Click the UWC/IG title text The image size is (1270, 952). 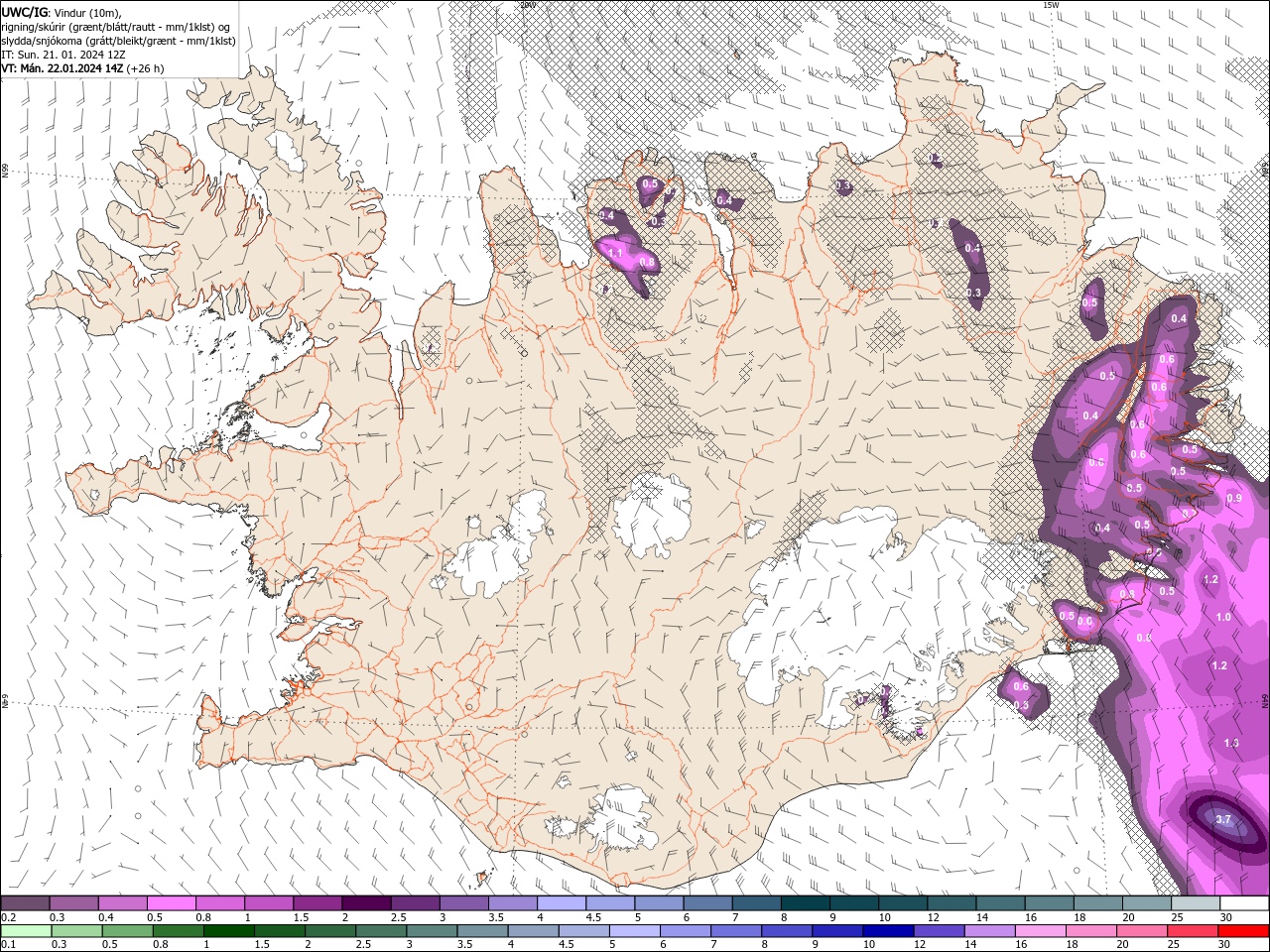point(24,12)
